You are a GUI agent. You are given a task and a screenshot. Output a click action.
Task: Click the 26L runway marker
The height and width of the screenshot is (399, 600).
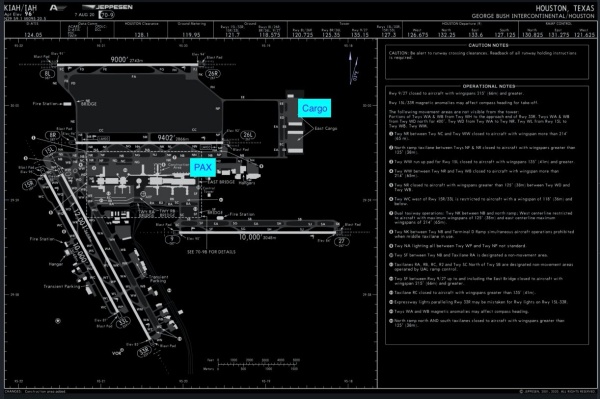248,135
